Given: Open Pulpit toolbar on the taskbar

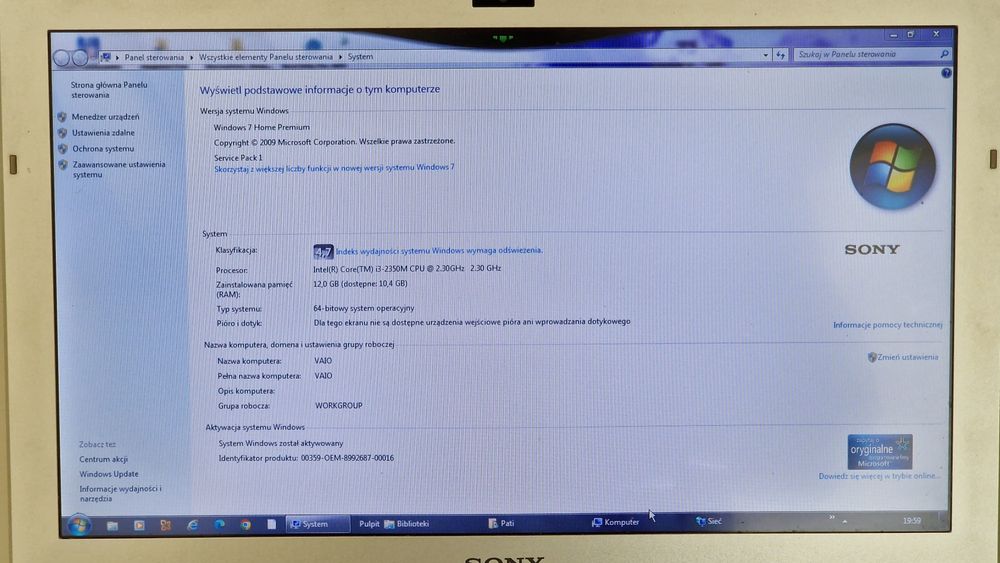Looking at the screenshot, I should pyautogui.click(x=369, y=523).
